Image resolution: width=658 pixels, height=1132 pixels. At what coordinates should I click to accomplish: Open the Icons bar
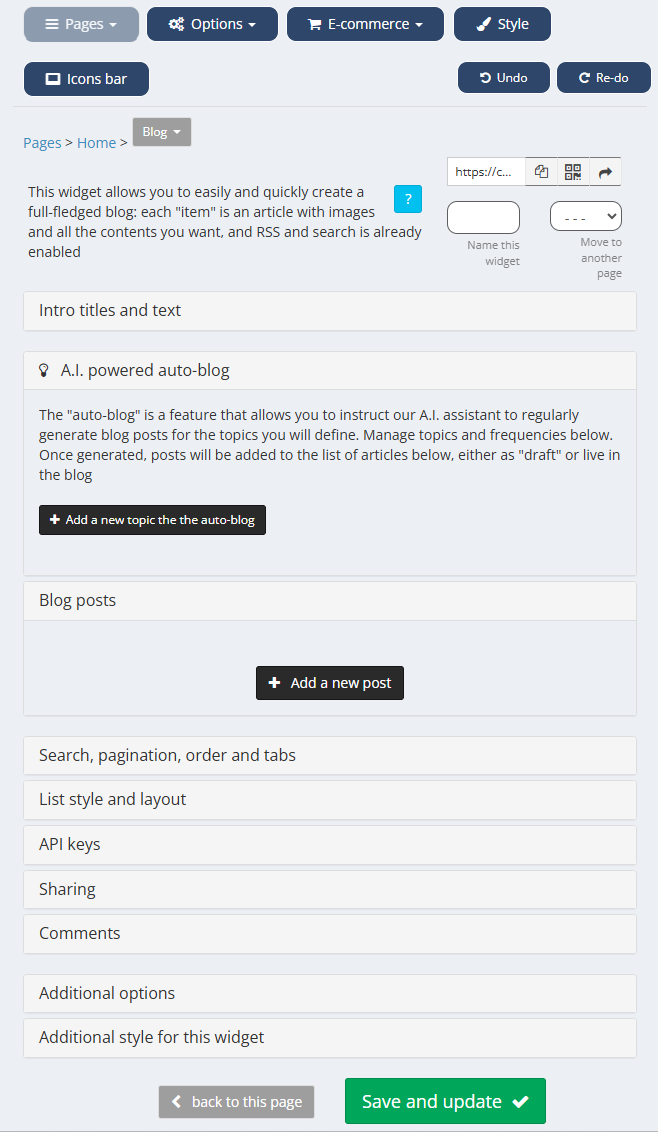(87, 78)
